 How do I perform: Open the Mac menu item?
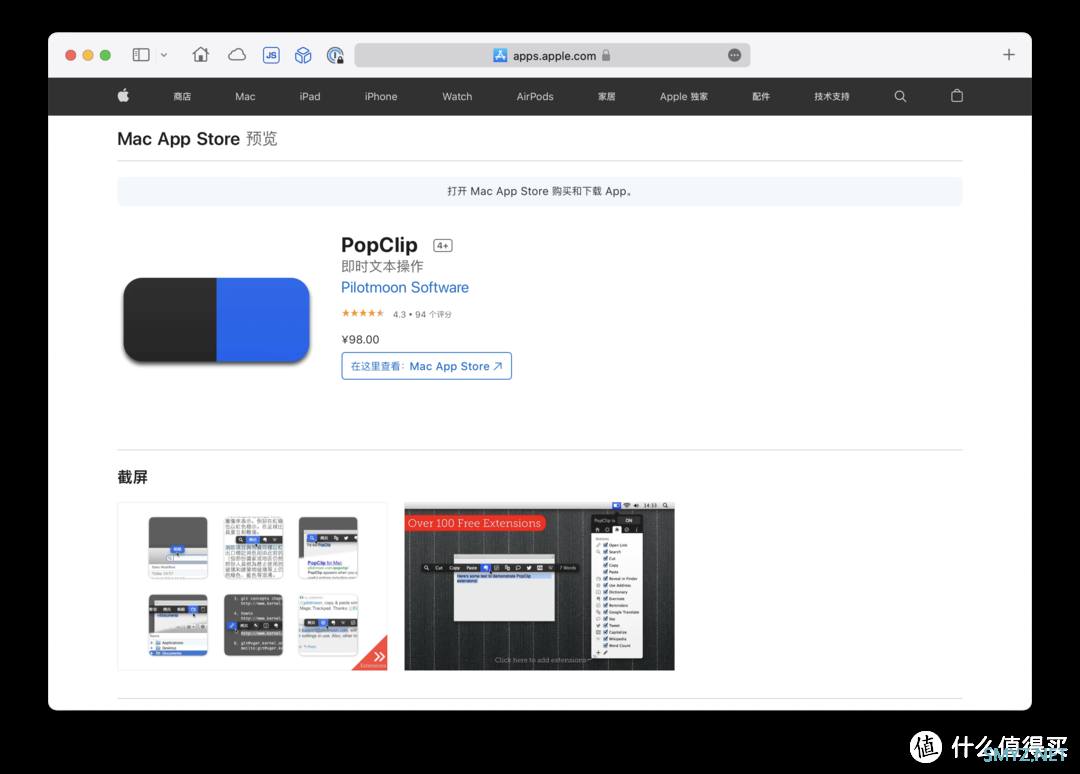pyautogui.click(x=245, y=97)
